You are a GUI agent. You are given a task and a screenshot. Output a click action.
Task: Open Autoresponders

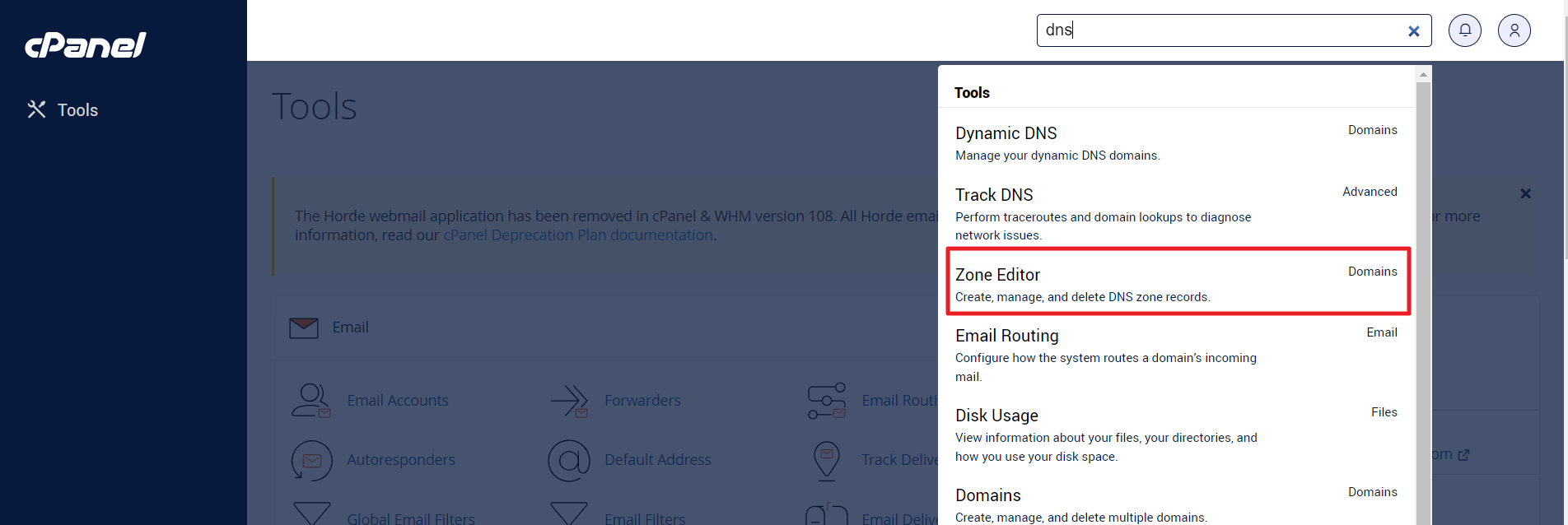[401, 460]
